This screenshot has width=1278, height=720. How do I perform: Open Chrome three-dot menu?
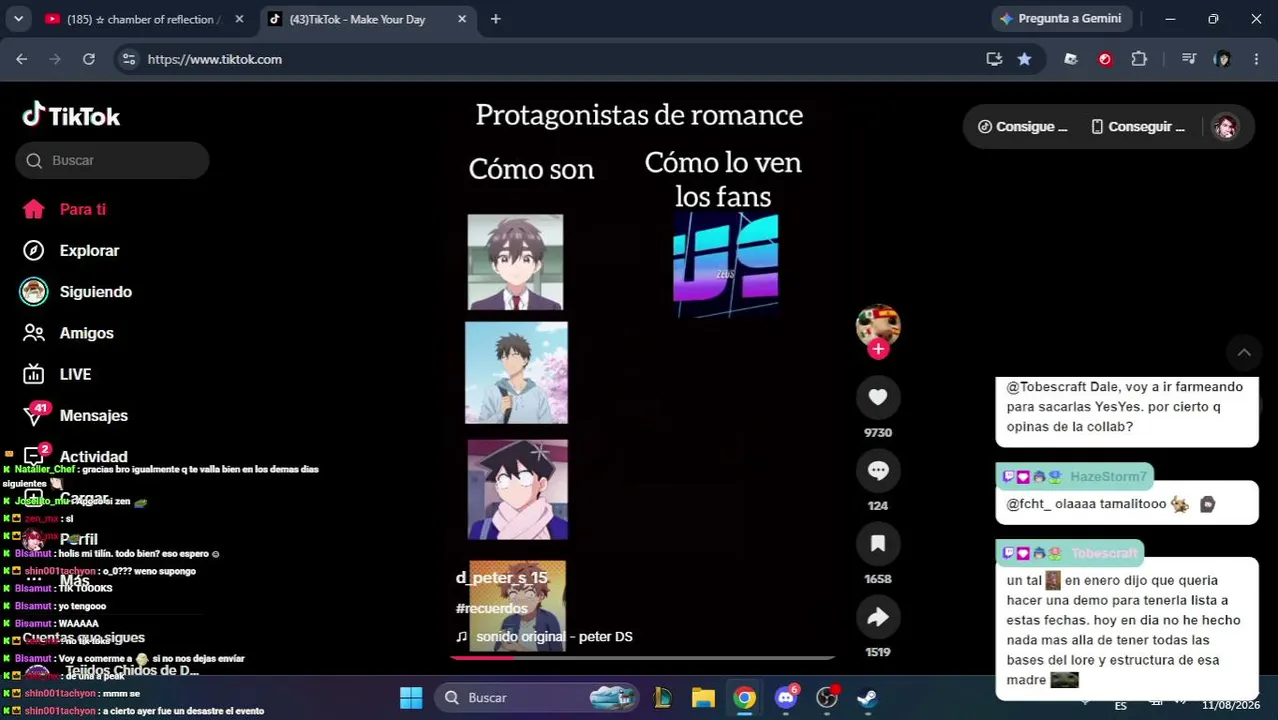point(1256,59)
